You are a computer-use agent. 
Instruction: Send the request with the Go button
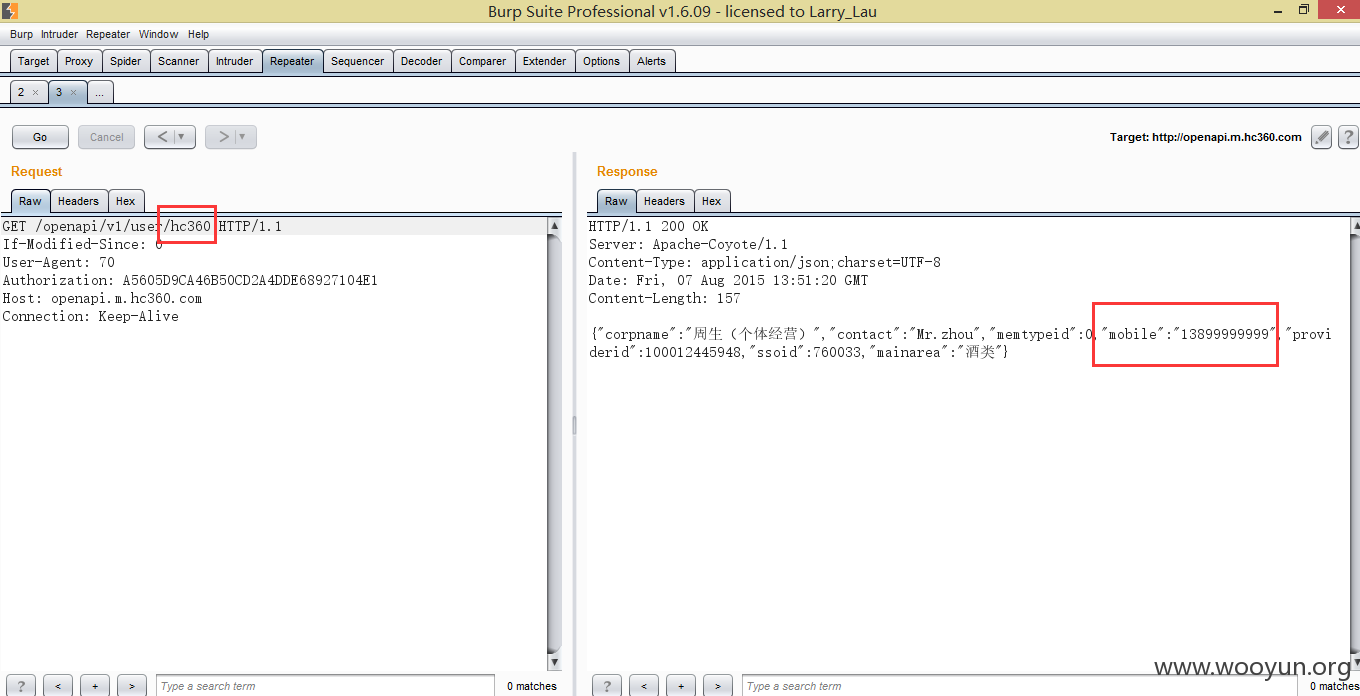point(40,137)
